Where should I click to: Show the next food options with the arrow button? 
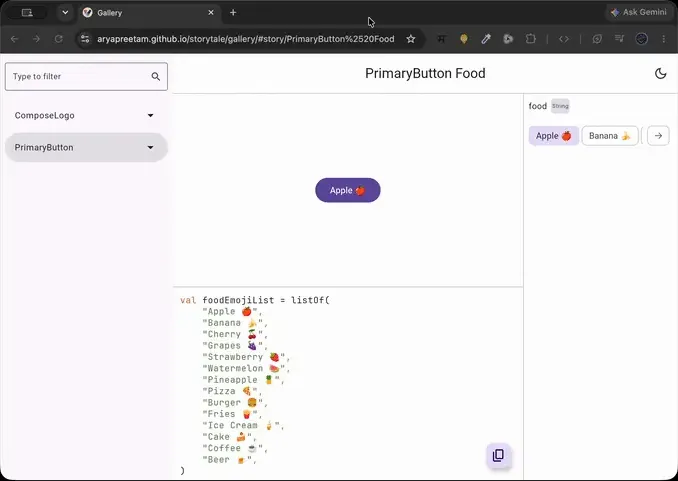[658, 136]
